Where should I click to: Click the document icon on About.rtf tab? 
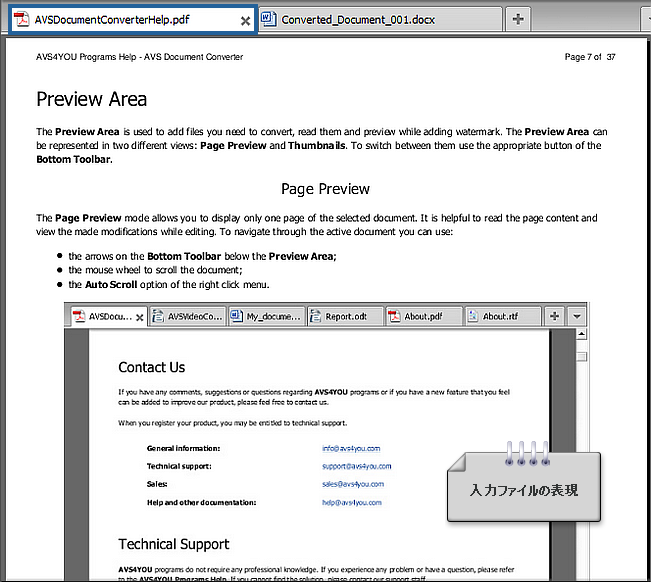[x=472, y=316]
